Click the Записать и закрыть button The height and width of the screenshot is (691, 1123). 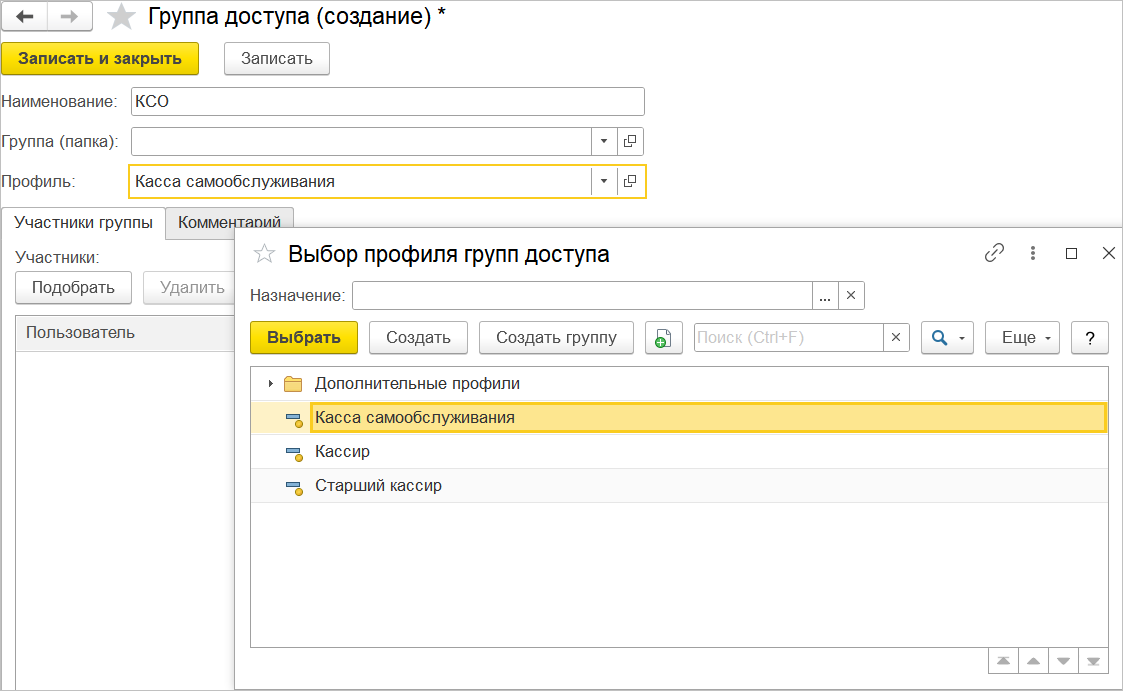click(x=100, y=58)
